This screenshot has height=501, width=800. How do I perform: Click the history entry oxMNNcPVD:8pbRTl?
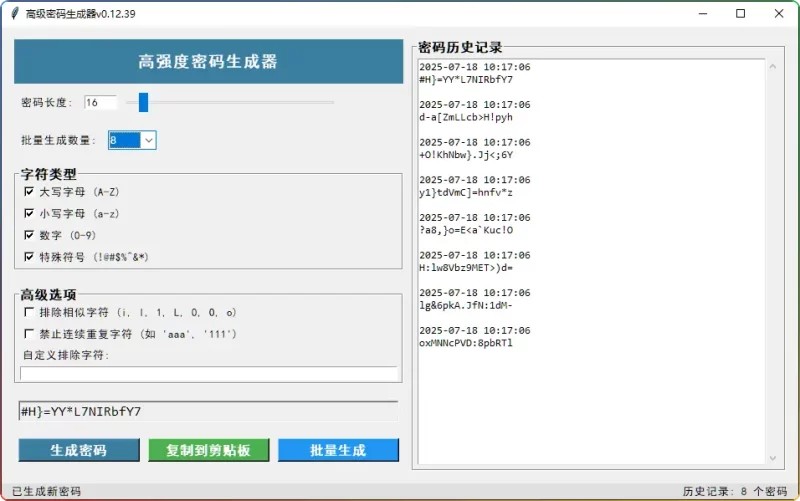(x=466, y=343)
